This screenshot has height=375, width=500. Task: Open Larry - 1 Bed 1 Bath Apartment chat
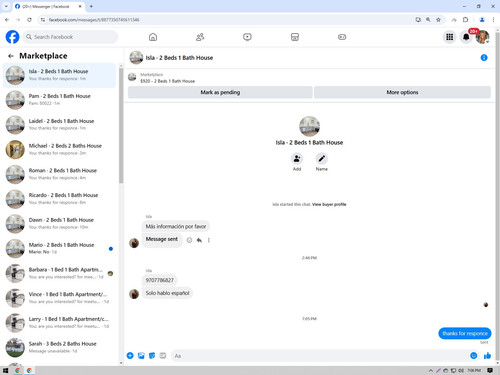59,322
